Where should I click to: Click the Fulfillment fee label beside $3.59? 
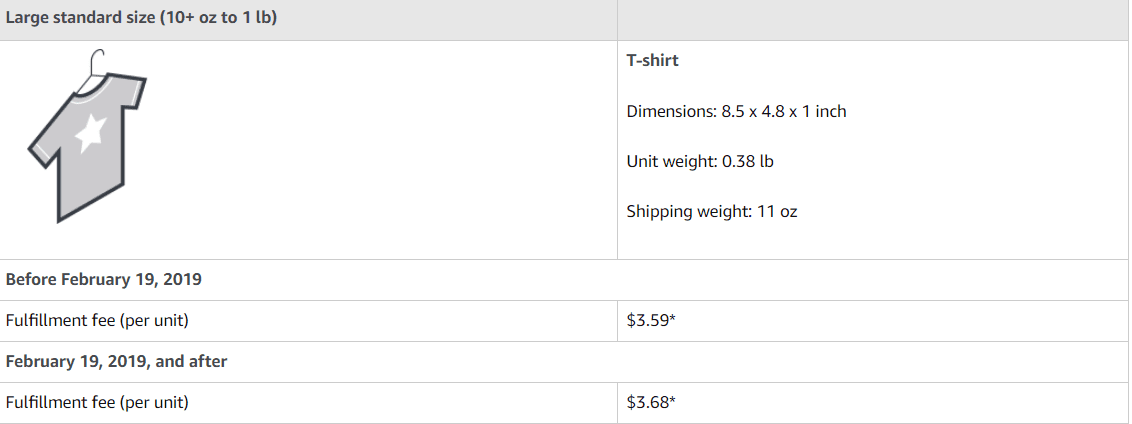97,321
